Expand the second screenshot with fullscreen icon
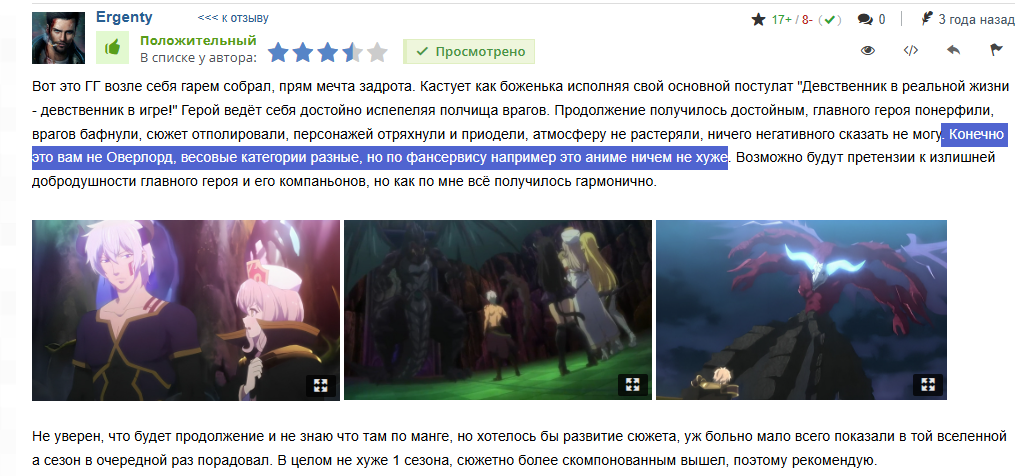The width and height of the screenshot is (1029, 476). click(x=633, y=385)
